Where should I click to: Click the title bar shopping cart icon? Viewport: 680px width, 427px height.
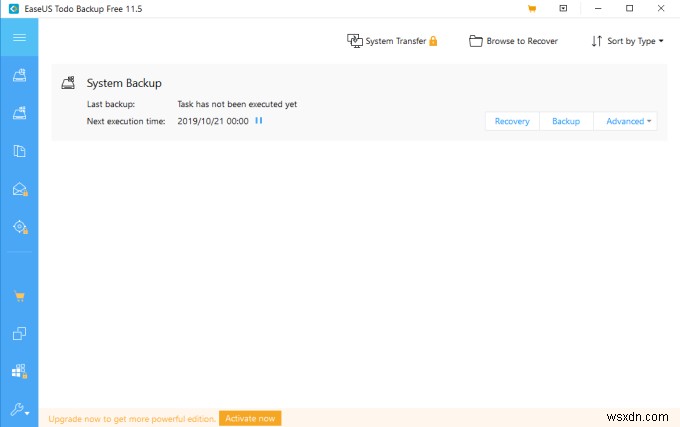coord(532,9)
